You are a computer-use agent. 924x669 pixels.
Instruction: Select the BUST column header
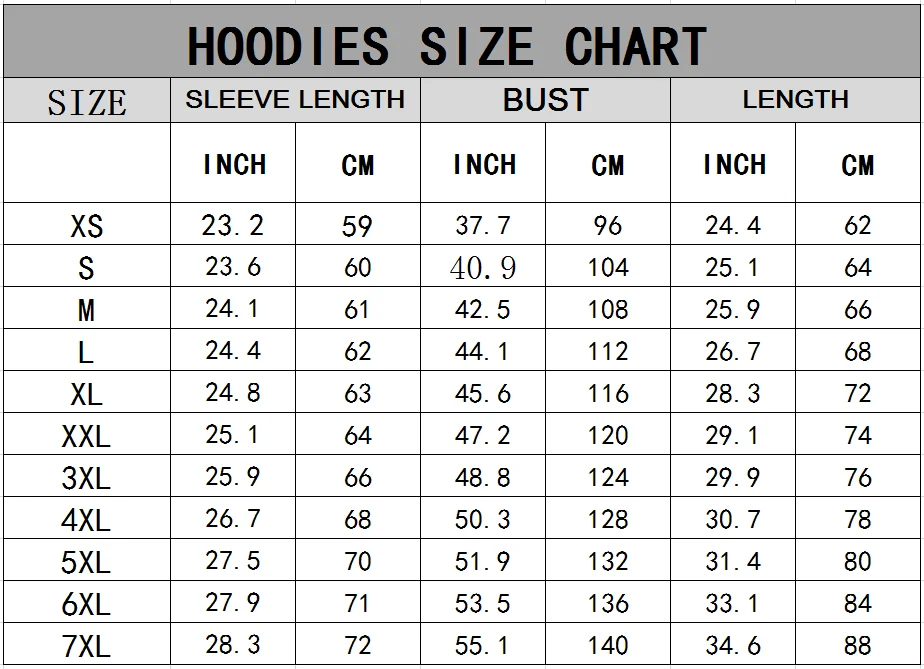pos(545,100)
